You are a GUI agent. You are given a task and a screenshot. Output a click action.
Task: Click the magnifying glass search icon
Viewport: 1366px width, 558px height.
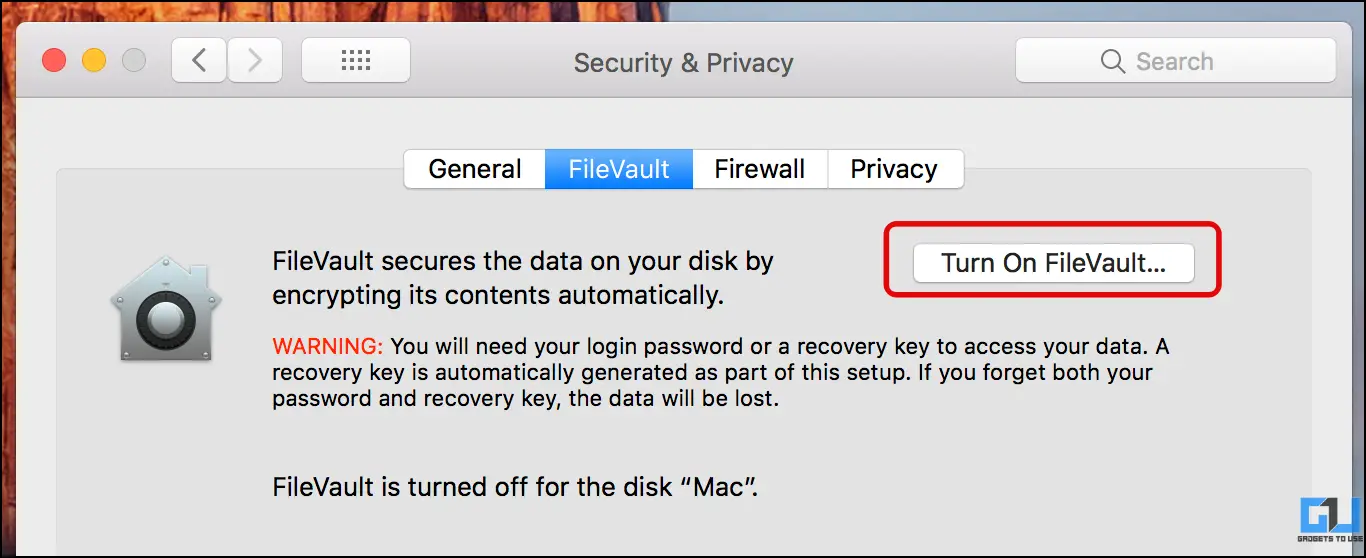click(x=1113, y=61)
